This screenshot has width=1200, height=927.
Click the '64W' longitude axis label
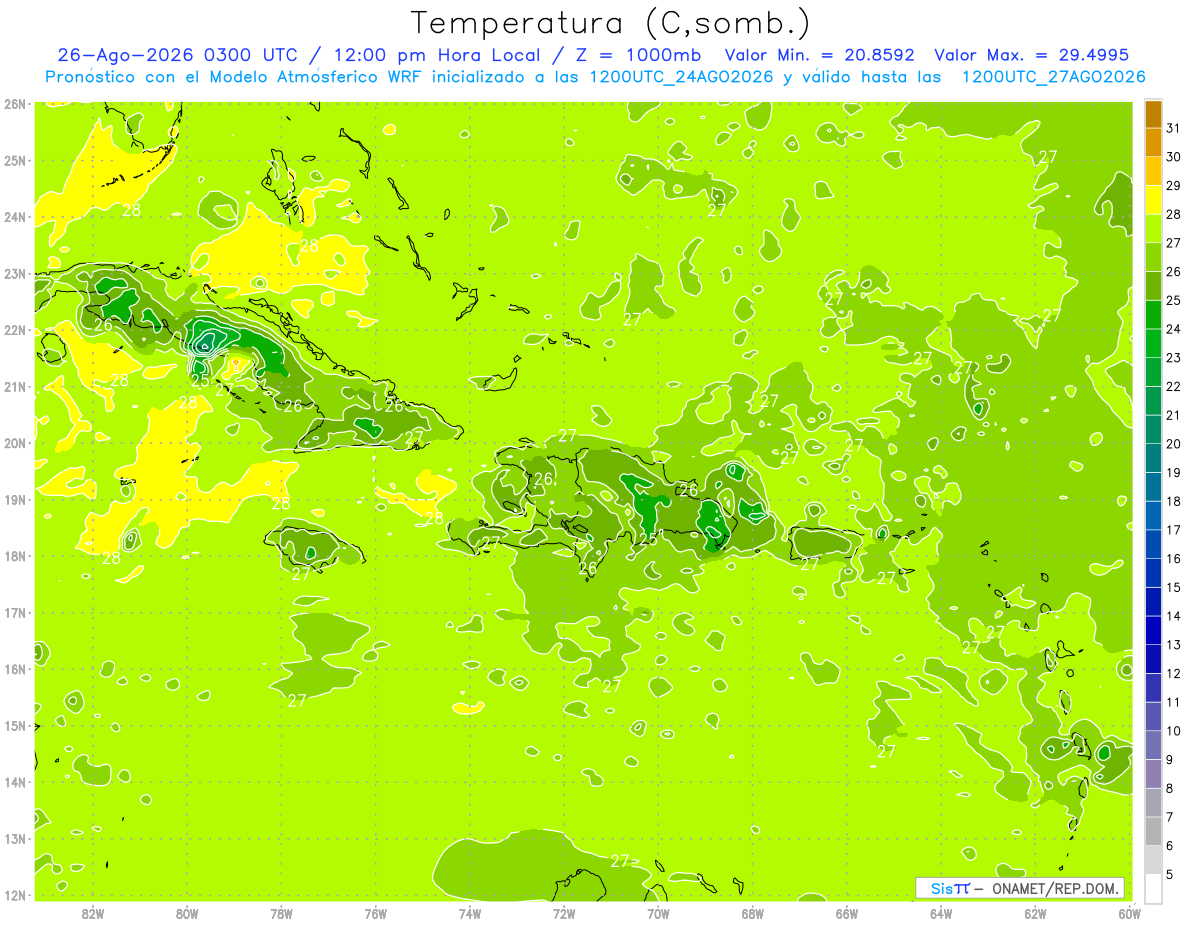point(940,914)
